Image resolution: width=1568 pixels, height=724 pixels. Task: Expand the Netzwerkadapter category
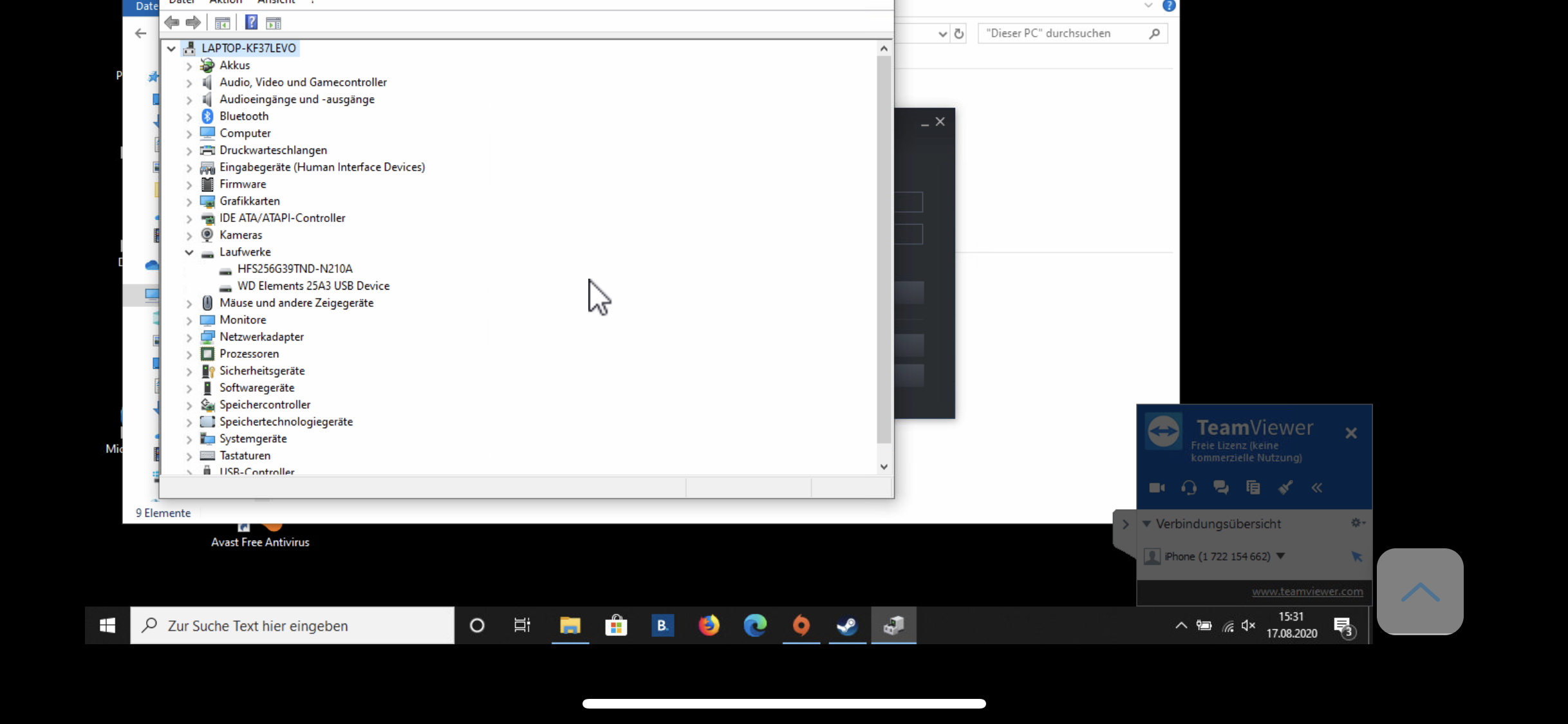tap(189, 337)
